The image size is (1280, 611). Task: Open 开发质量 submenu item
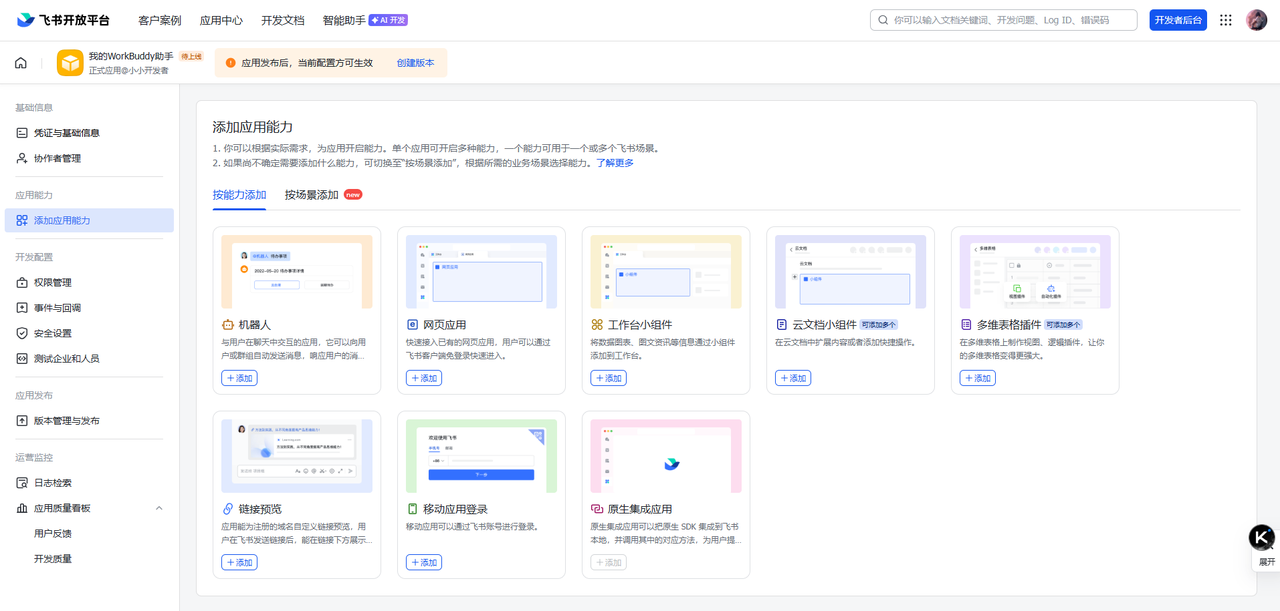pos(53,558)
